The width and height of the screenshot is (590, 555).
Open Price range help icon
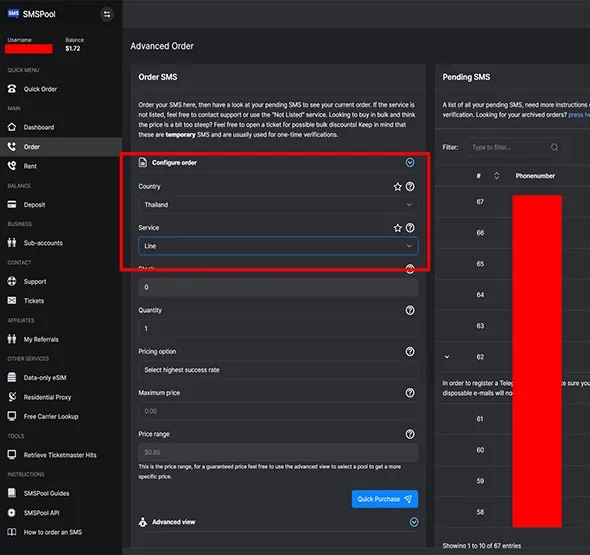(410, 434)
